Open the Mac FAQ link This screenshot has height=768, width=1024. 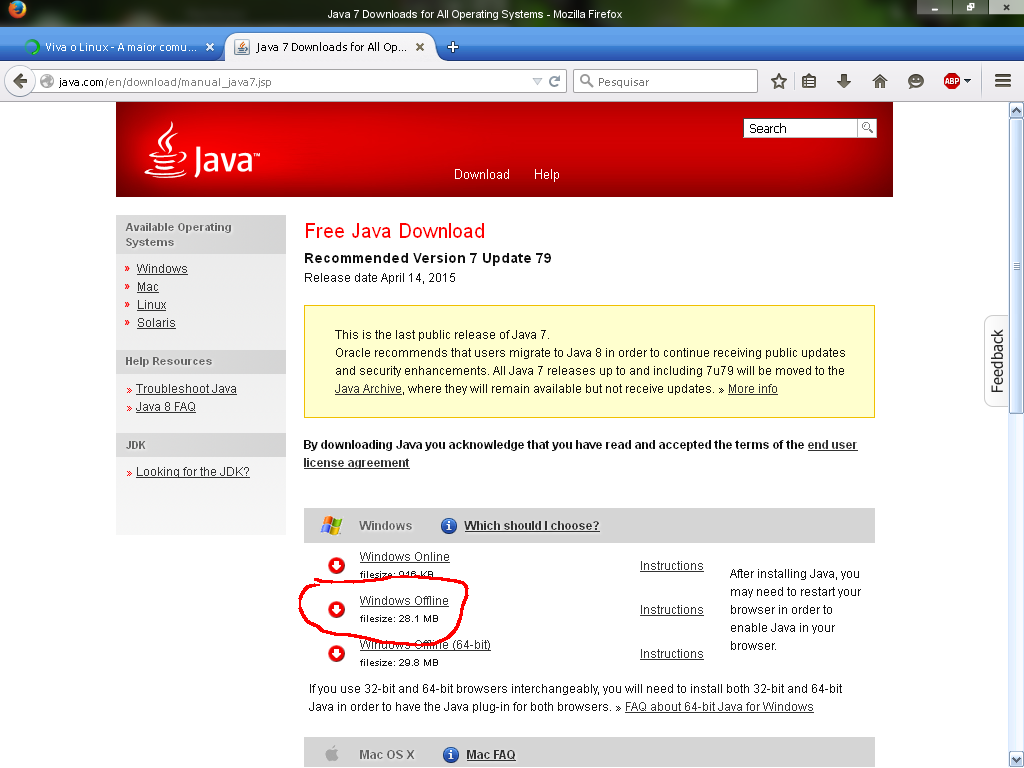[x=490, y=755]
